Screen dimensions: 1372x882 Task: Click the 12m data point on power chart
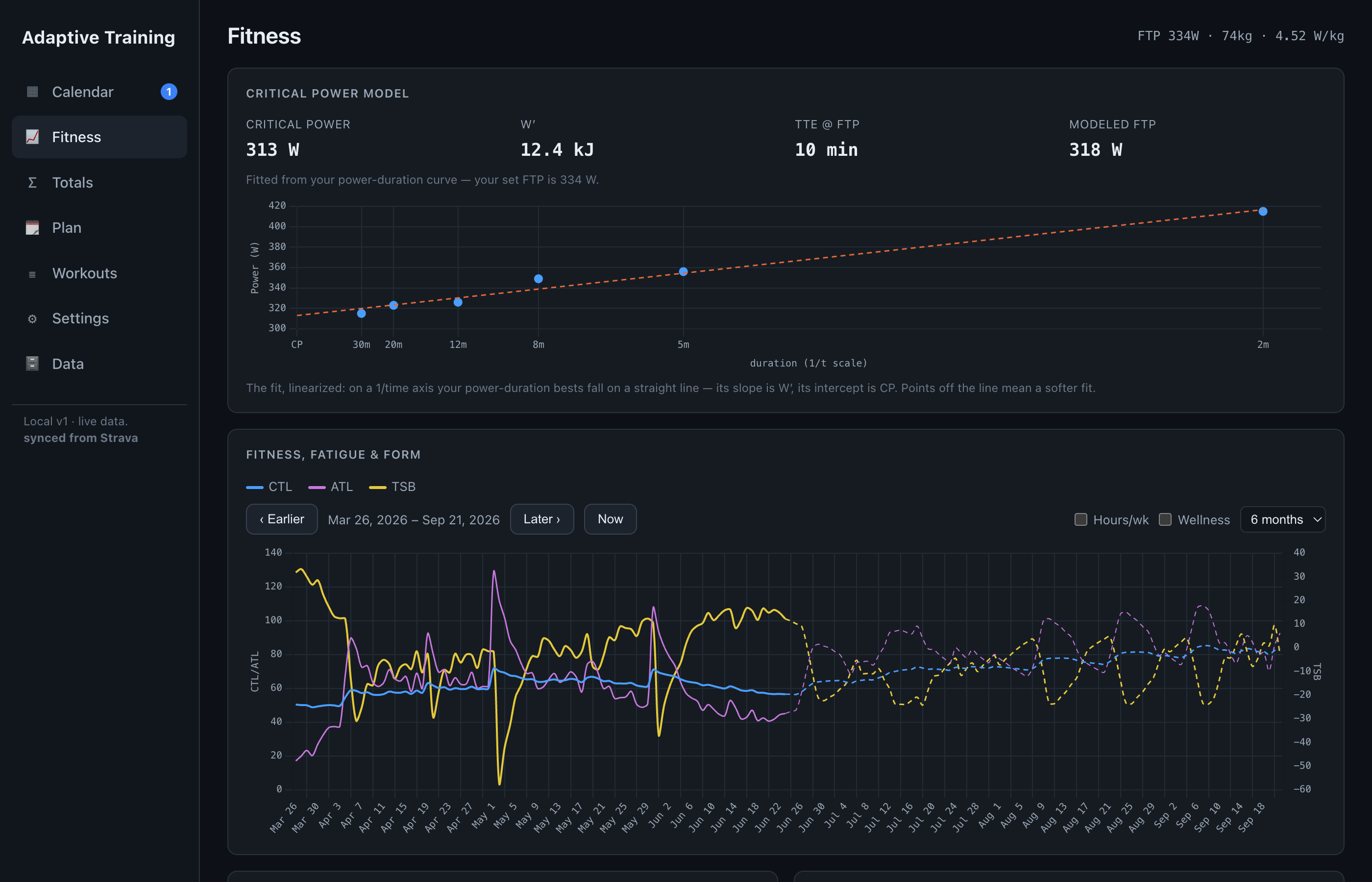tap(458, 302)
